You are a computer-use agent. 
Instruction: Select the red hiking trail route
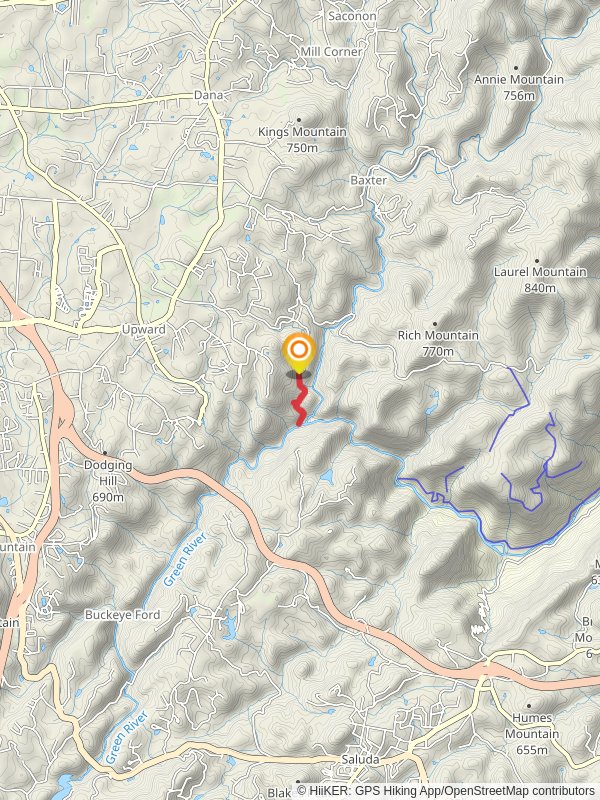tap(299, 399)
